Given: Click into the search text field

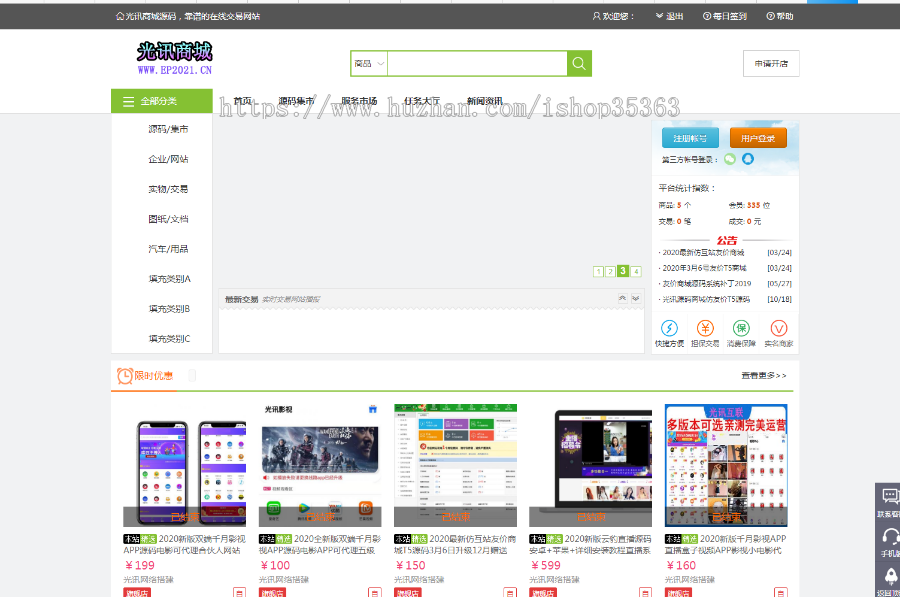Looking at the screenshot, I should tap(476, 64).
